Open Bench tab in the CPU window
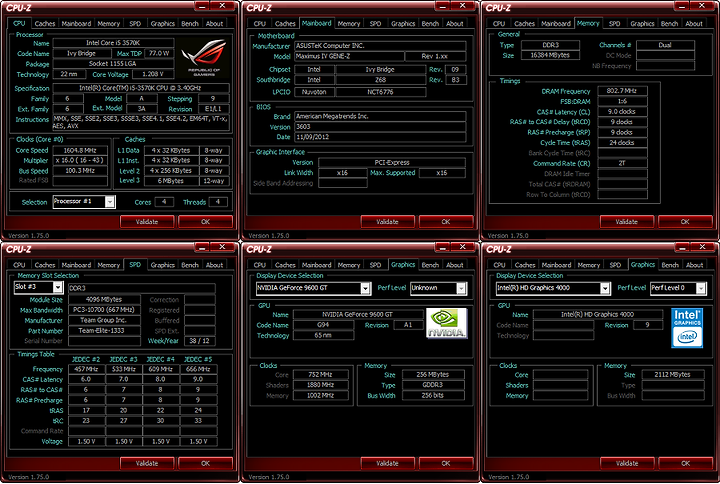The height and width of the screenshot is (484, 720). [x=190, y=23]
